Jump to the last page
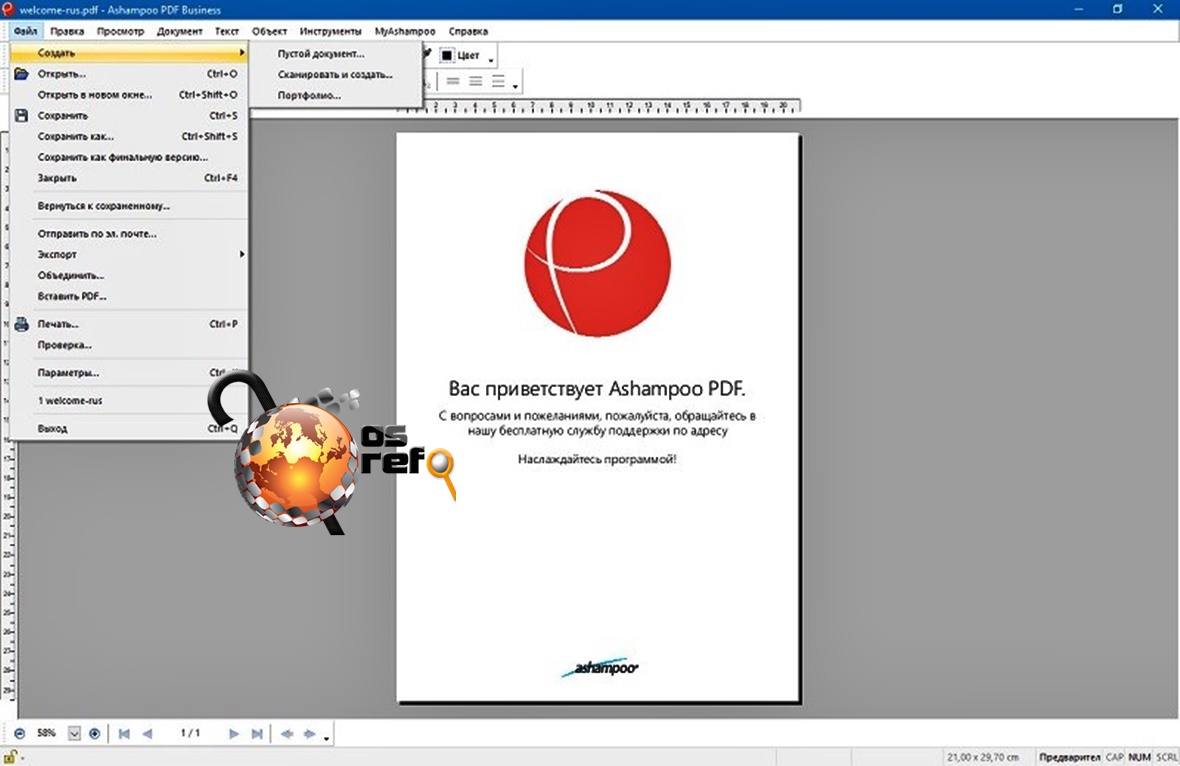1180x766 pixels. point(257,733)
